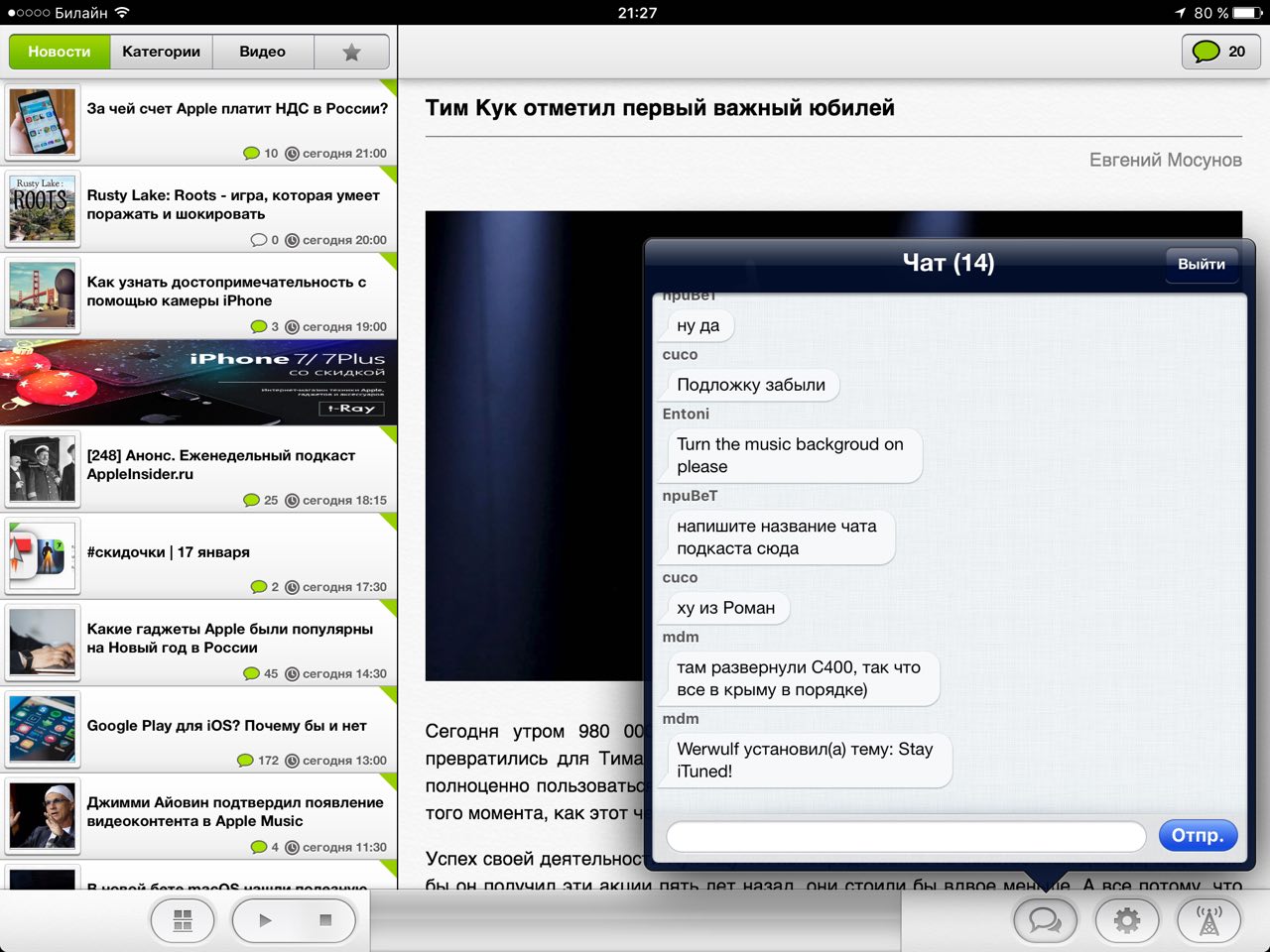1270x952 pixels.
Task: Open the radio broadcast tower icon
Action: (1208, 920)
